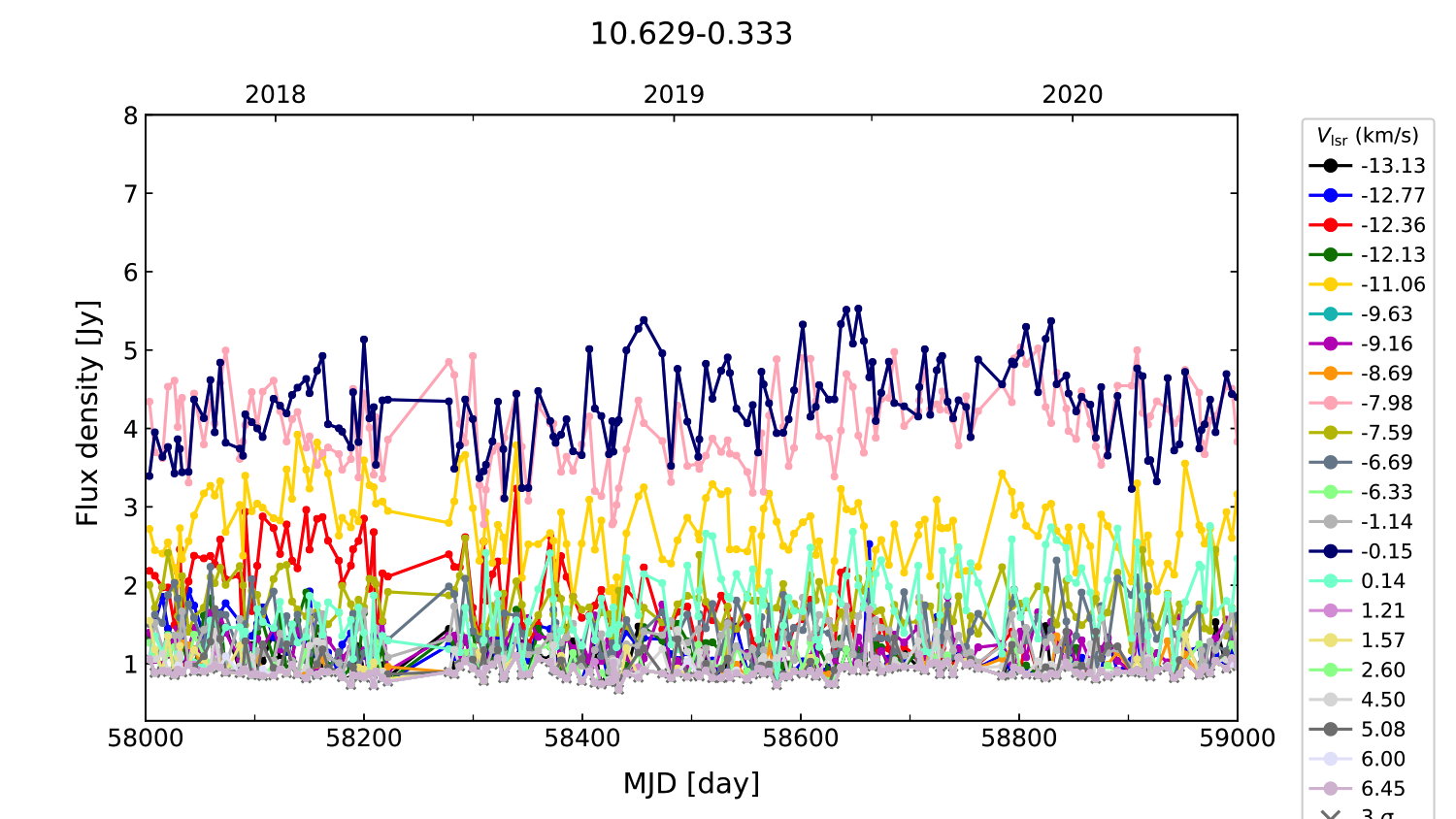Click the -11.06 yellow legend marker
The height and width of the screenshot is (819, 1456).
point(1331,284)
